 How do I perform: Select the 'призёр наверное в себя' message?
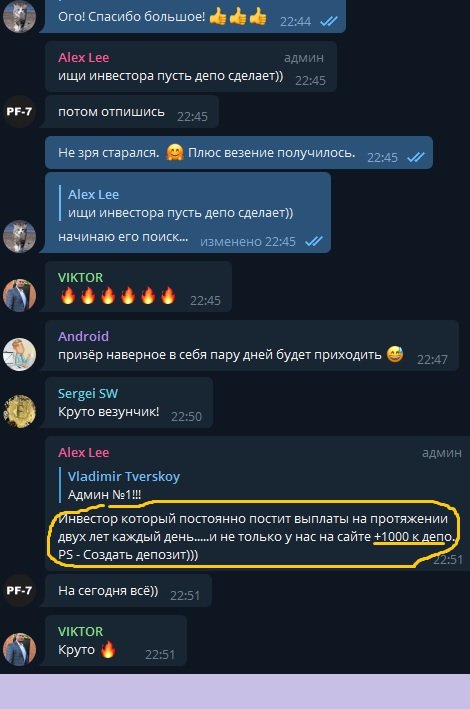tap(252, 345)
